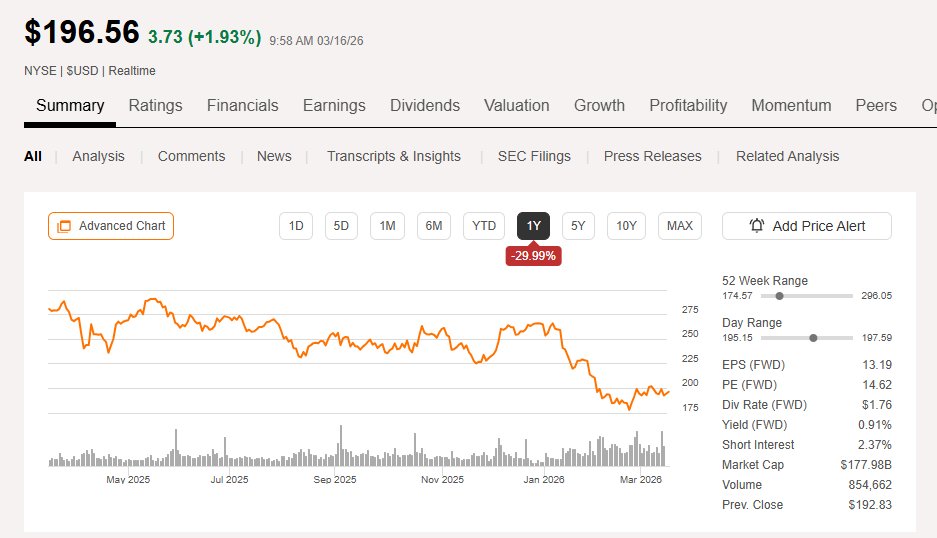Image resolution: width=937 pixels, height=538 pixels.
Task: Select the 1M chart range
Action: (x=387, y=226)
